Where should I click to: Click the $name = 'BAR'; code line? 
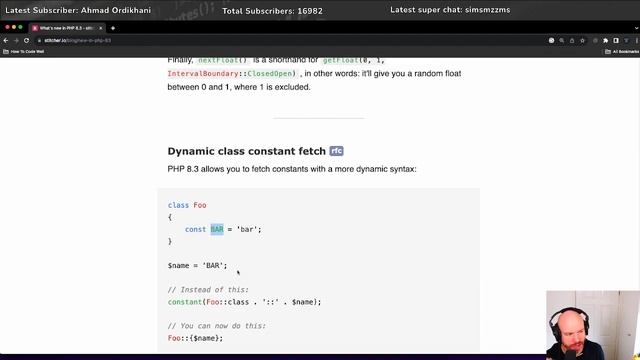[x=197, y=266]
